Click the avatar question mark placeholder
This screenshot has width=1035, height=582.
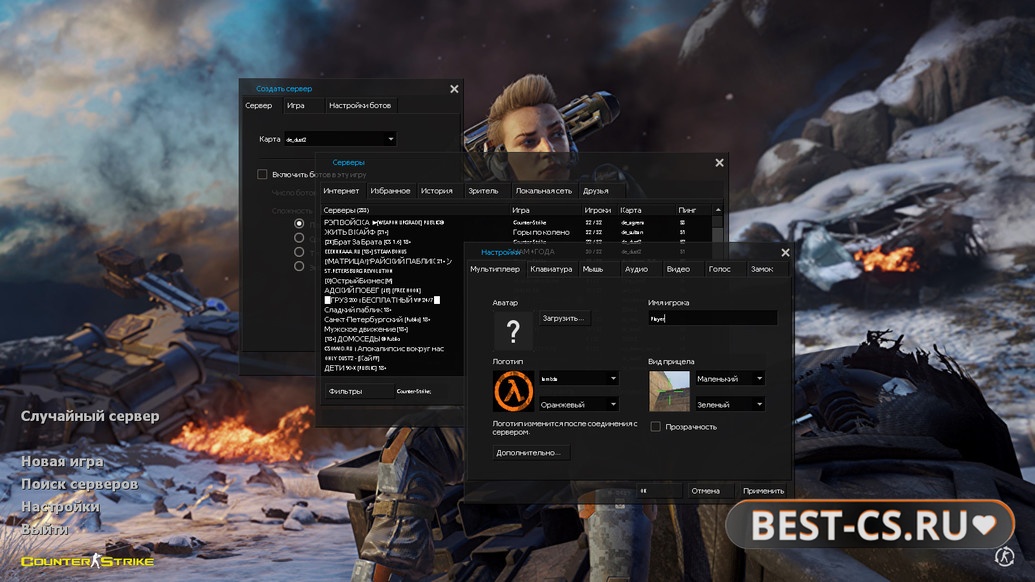click(x=513, y=331)
